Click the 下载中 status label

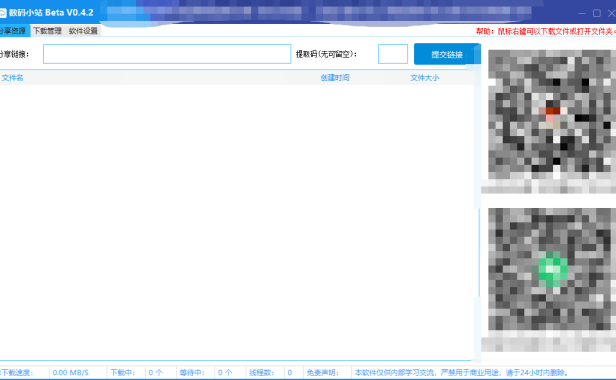(x=123, y=373)
